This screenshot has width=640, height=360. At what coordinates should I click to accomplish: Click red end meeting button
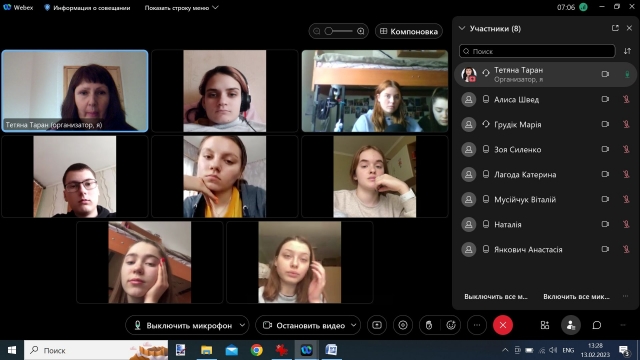click(x=503, y=325)
